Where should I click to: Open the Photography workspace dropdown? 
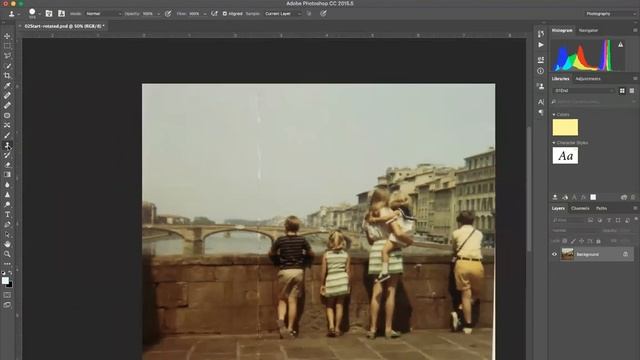(610, 13)
